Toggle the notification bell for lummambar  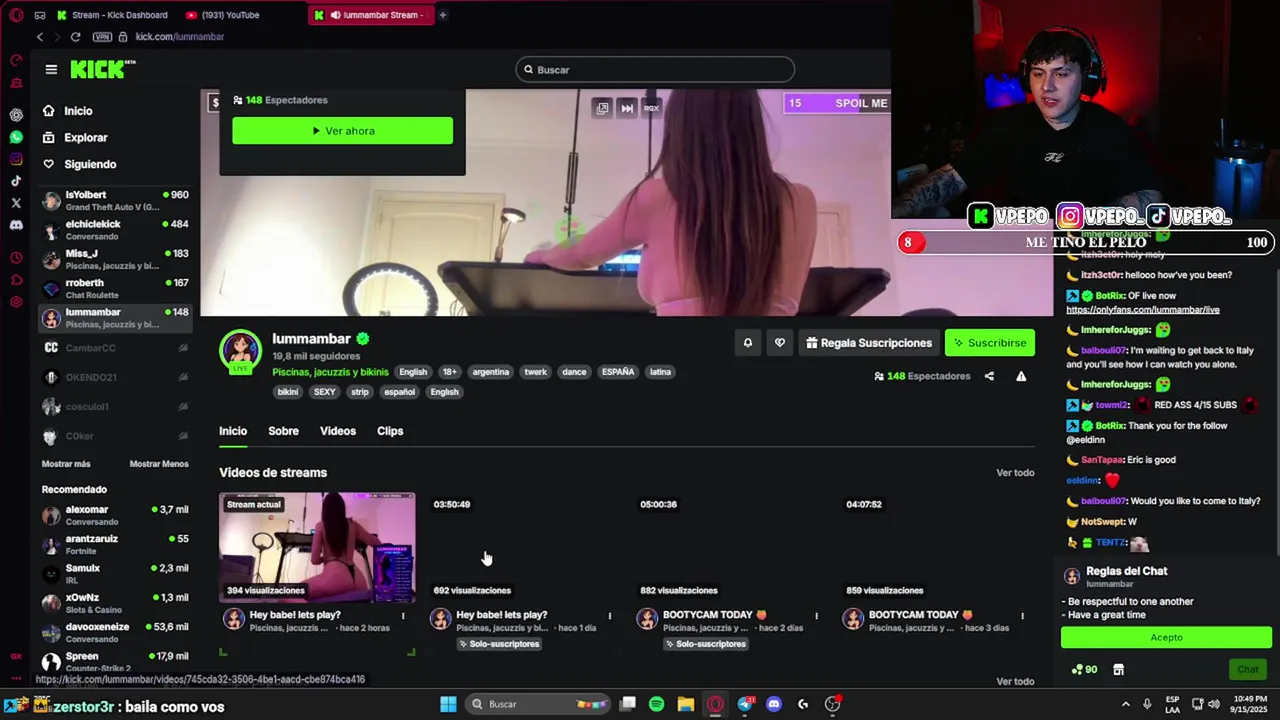pos(747,343)
